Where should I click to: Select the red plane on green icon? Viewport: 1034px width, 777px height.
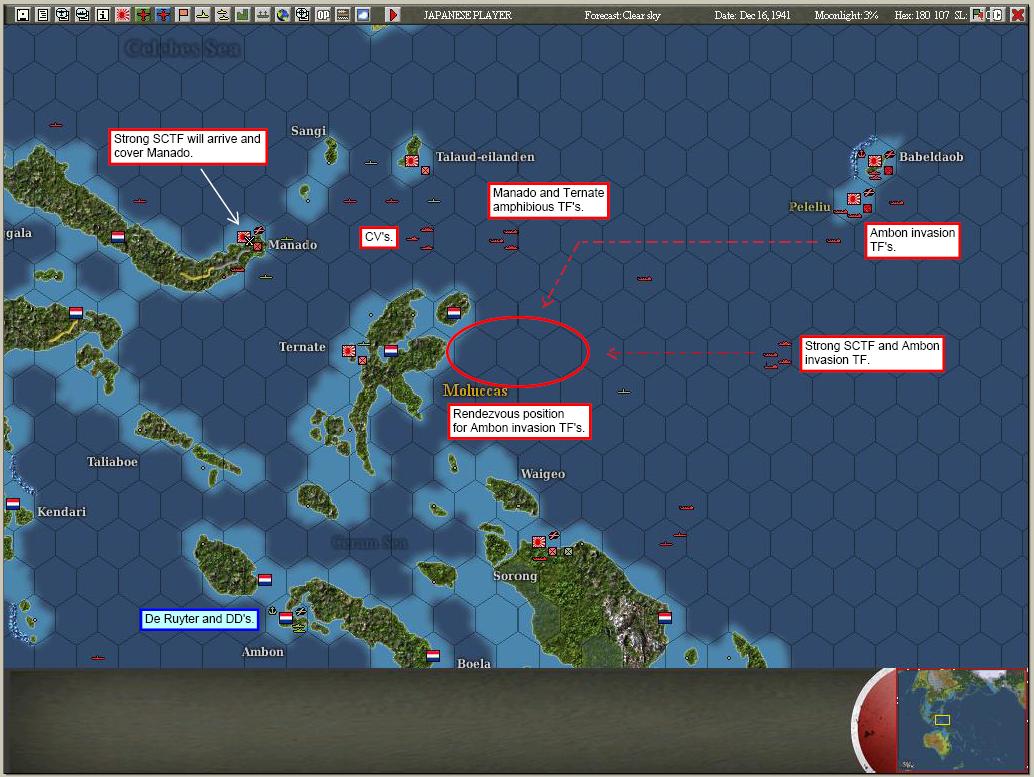click(x=143, y=15)
